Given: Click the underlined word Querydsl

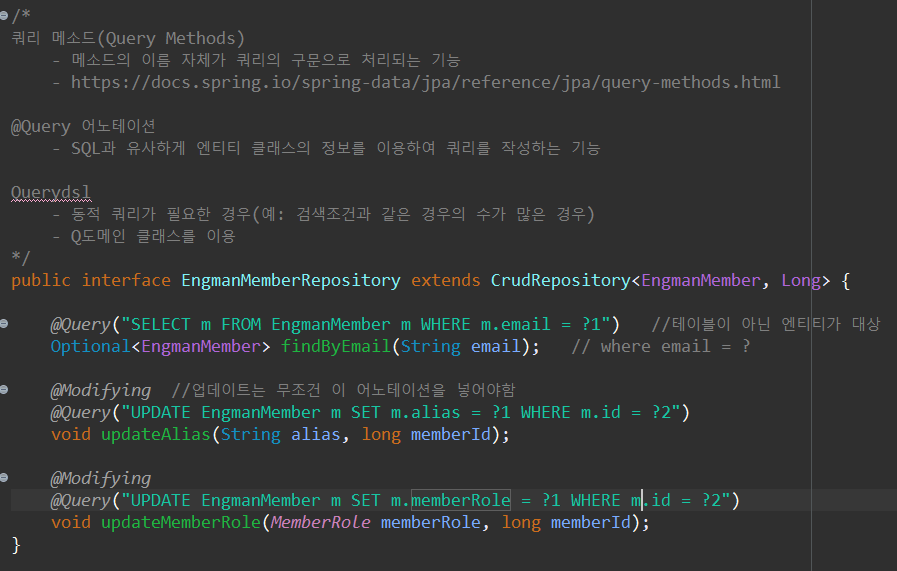Looking at the screenshot, I should [x=51, y=192].
